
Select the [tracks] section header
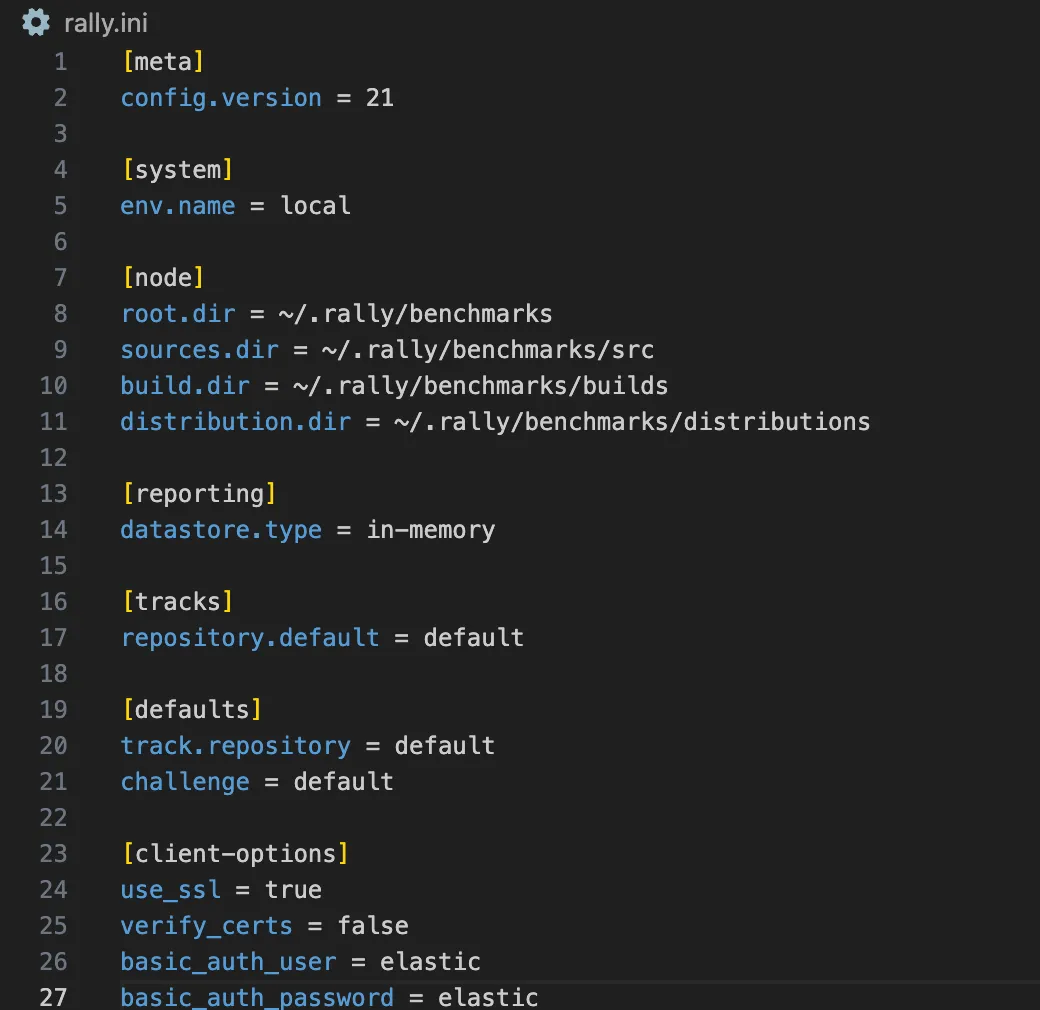tap(177, 601)
